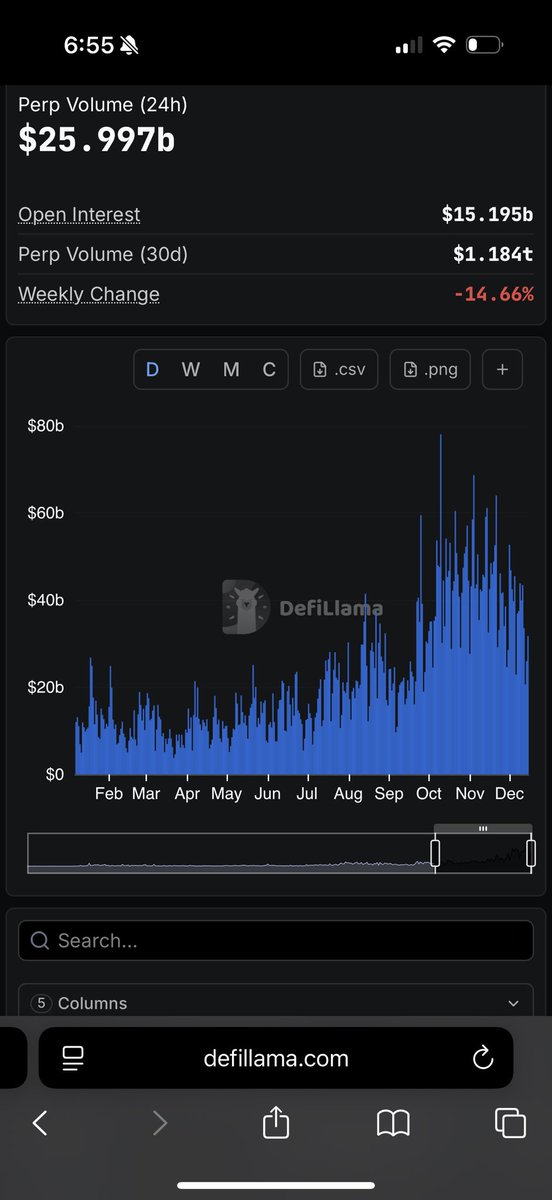Click the cellular signal bars icon
552x1200 pixels.
pos(409,46)
